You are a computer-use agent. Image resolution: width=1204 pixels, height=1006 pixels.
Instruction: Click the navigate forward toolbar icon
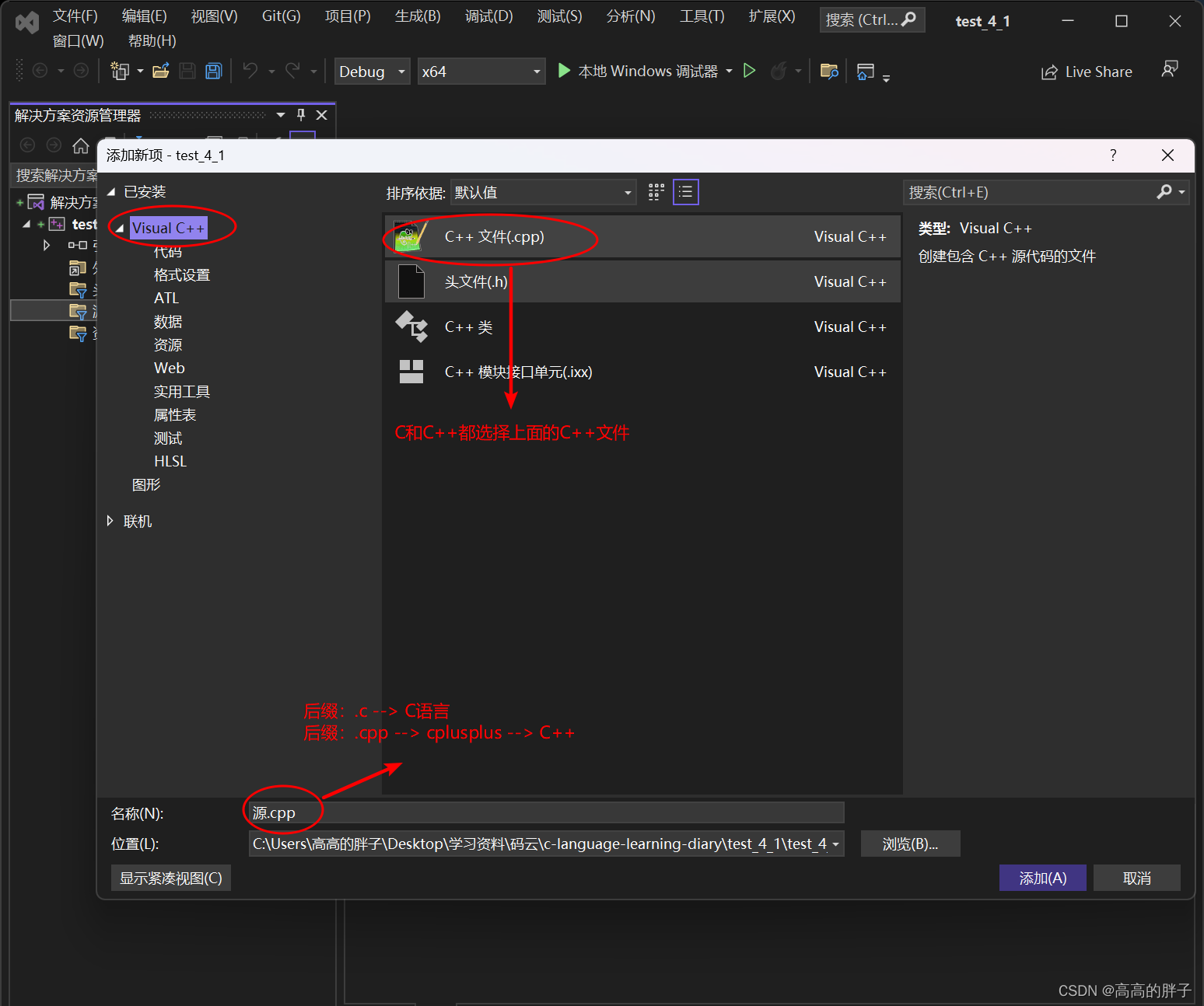coord(81,71)
